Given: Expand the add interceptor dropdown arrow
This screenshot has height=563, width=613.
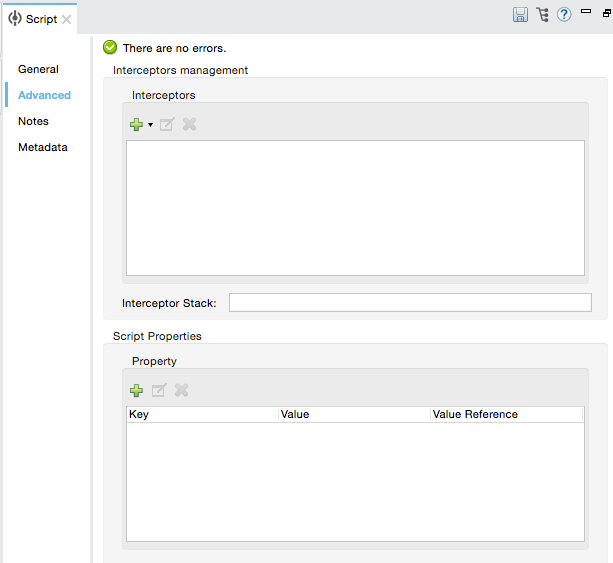Looking at the screenshot, I should point(150,125).
